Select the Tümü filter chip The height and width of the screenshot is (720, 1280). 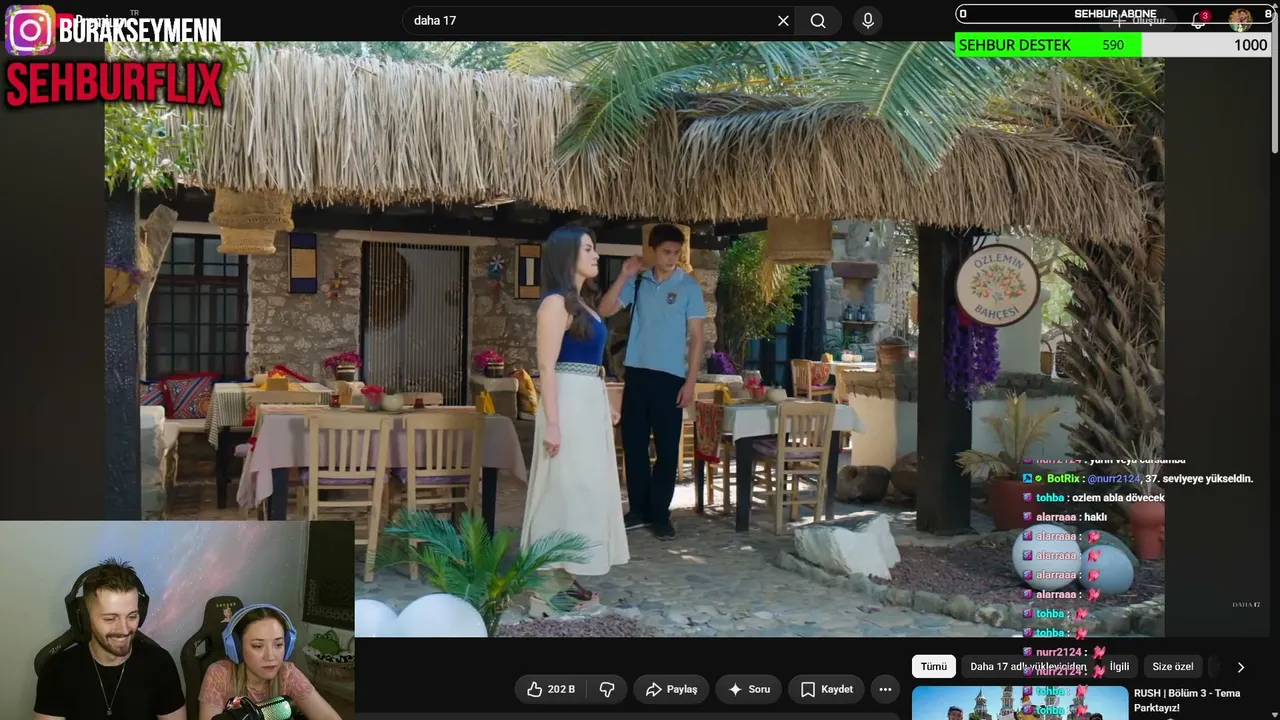coord(933,667)
